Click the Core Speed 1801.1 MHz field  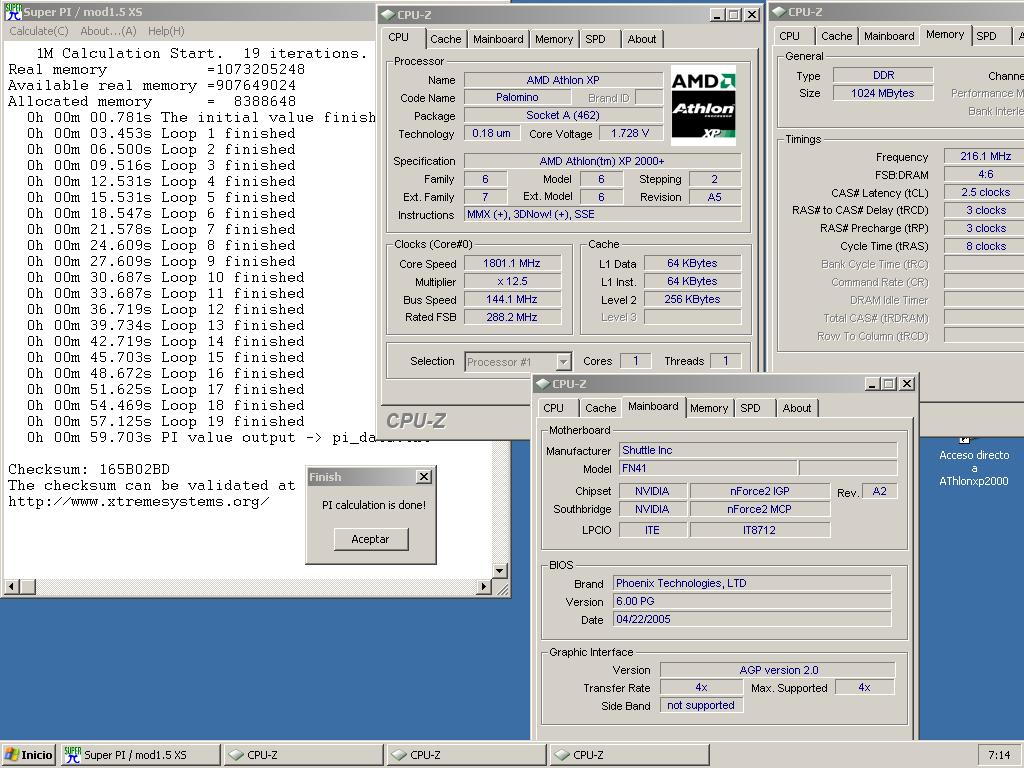coord(512,263)
